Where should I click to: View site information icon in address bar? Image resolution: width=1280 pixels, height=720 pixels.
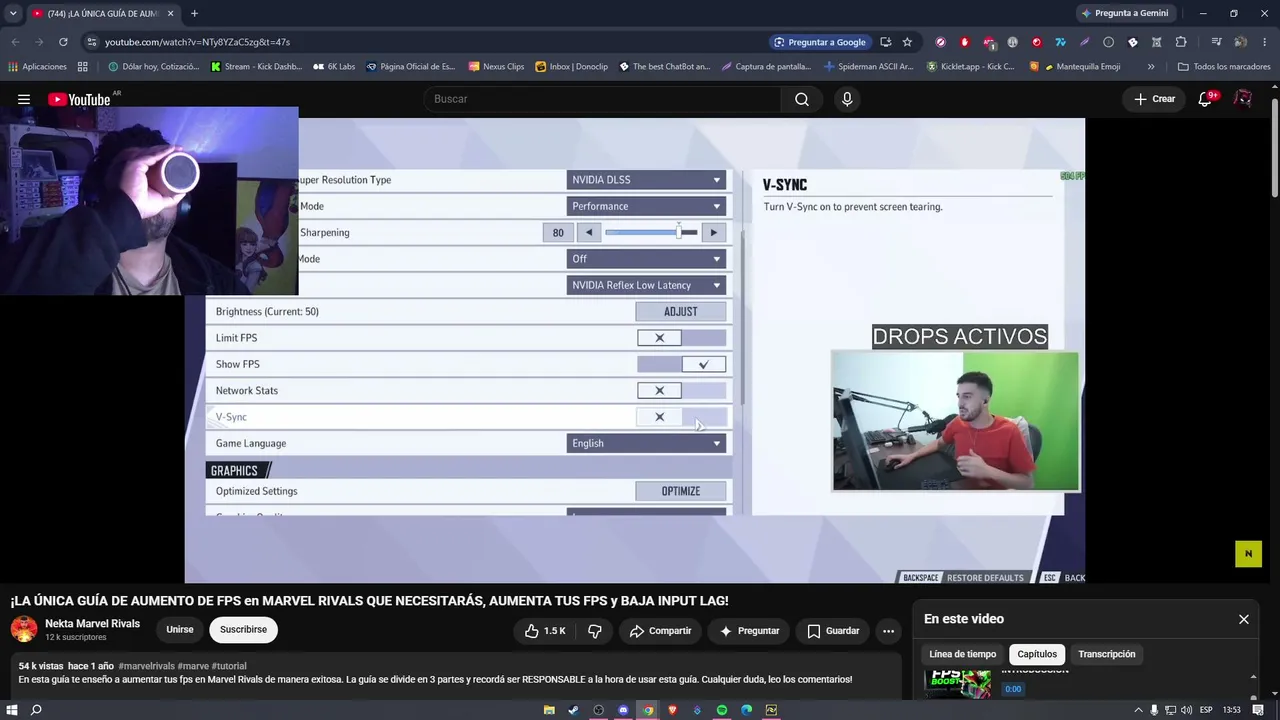91,42
